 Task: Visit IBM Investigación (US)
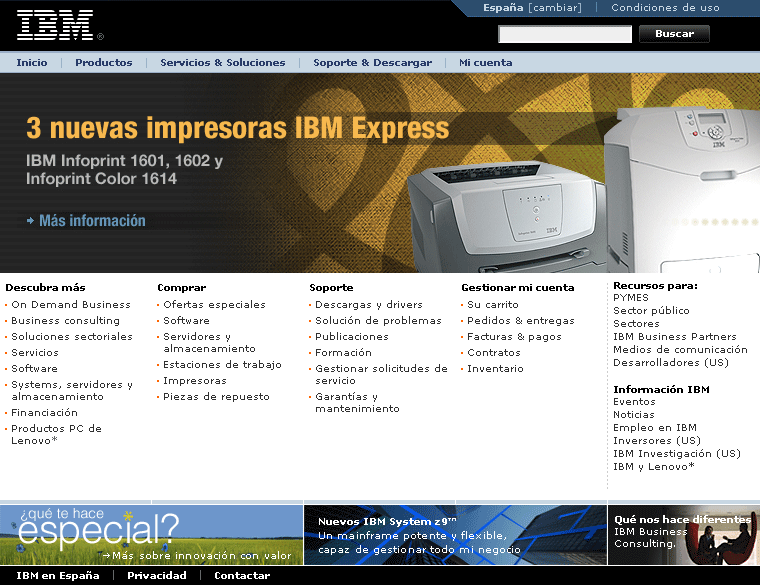pos(677,454)
